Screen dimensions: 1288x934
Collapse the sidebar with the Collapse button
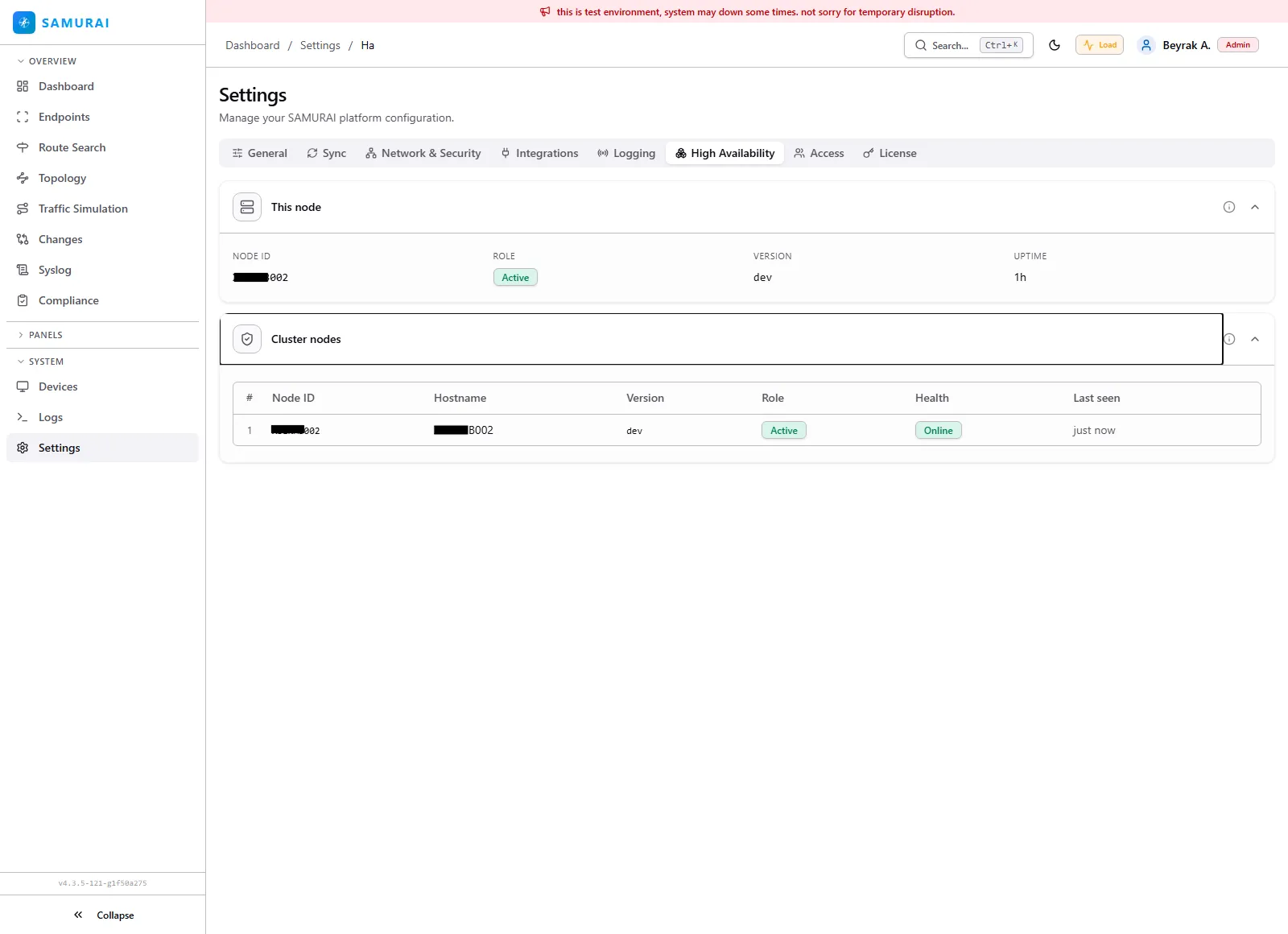[x=103, y=915]
